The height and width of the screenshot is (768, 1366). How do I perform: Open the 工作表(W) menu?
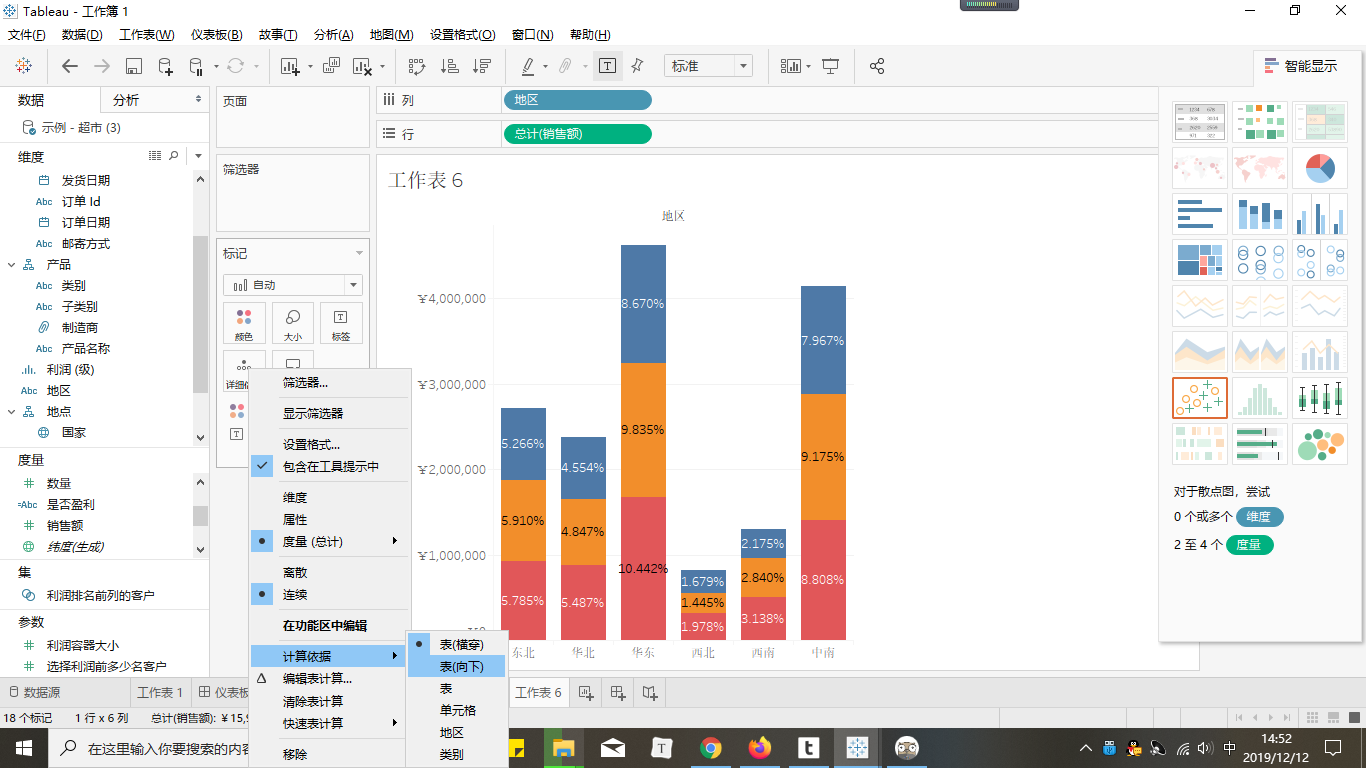[147, 35]
